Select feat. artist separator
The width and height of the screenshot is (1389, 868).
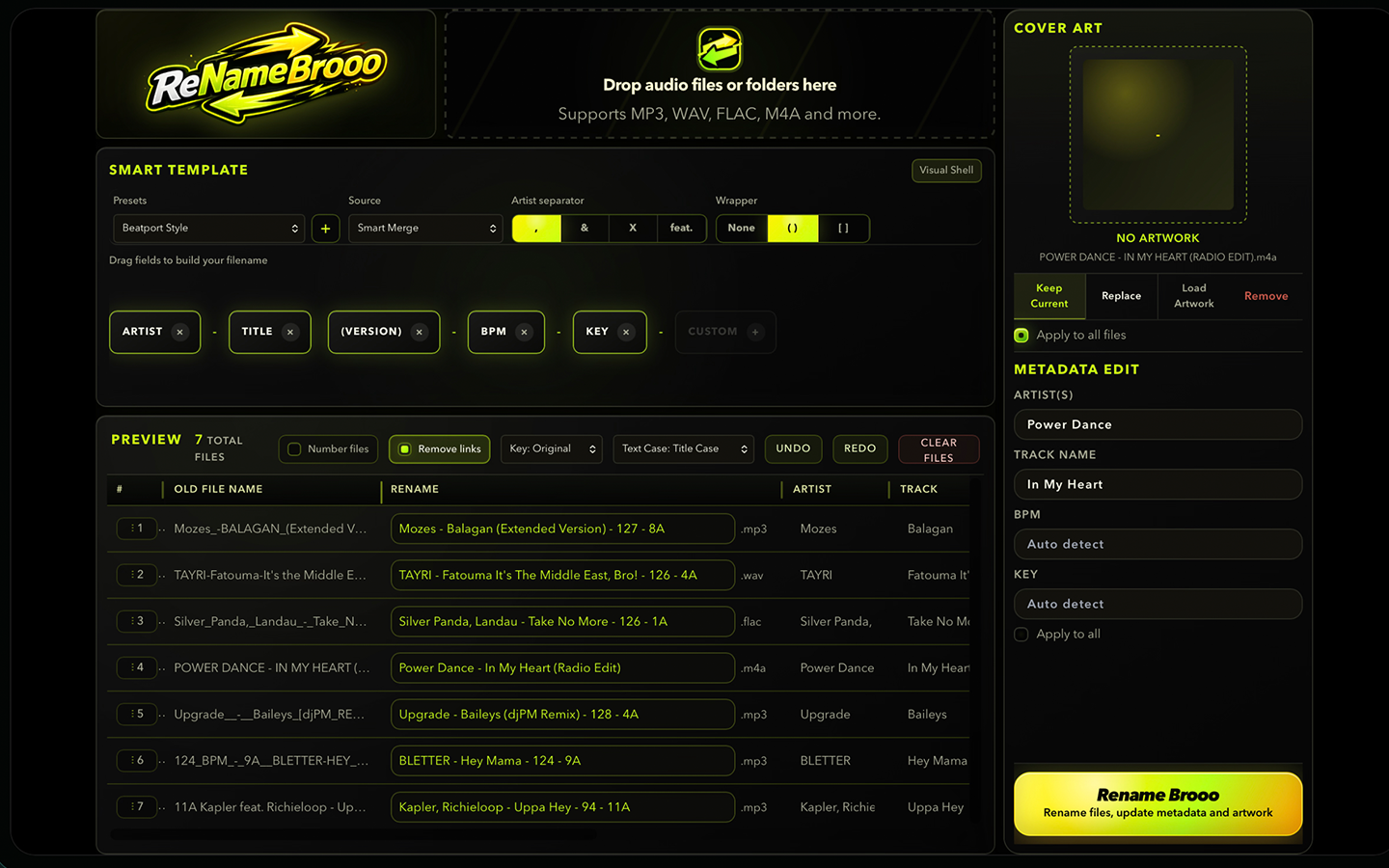pos(682,229)
